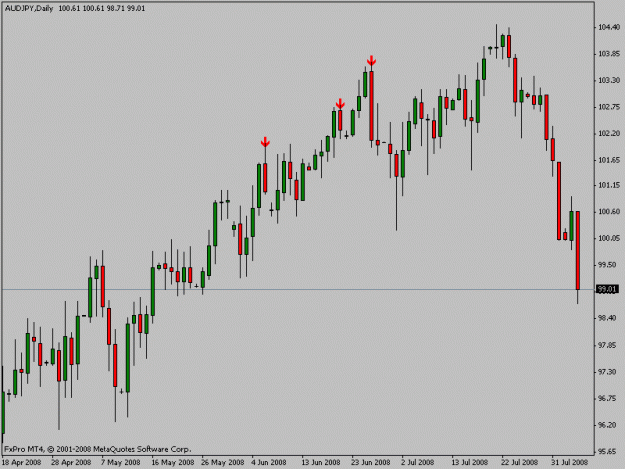625x469 pixels.
Task: Click the 95.65 price axis label
Action: point(609,452)
